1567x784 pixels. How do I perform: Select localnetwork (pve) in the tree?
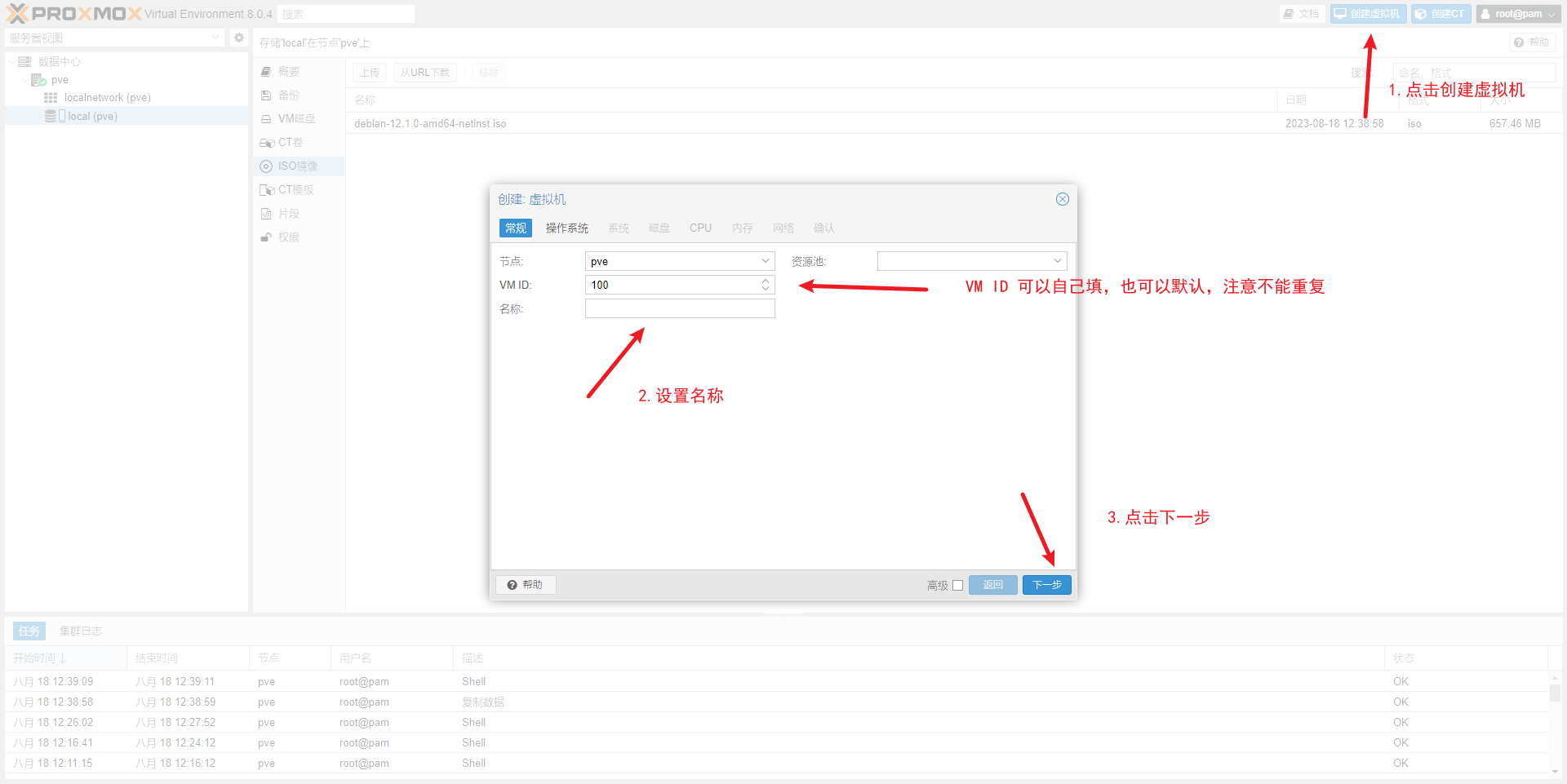pos(107,98)
